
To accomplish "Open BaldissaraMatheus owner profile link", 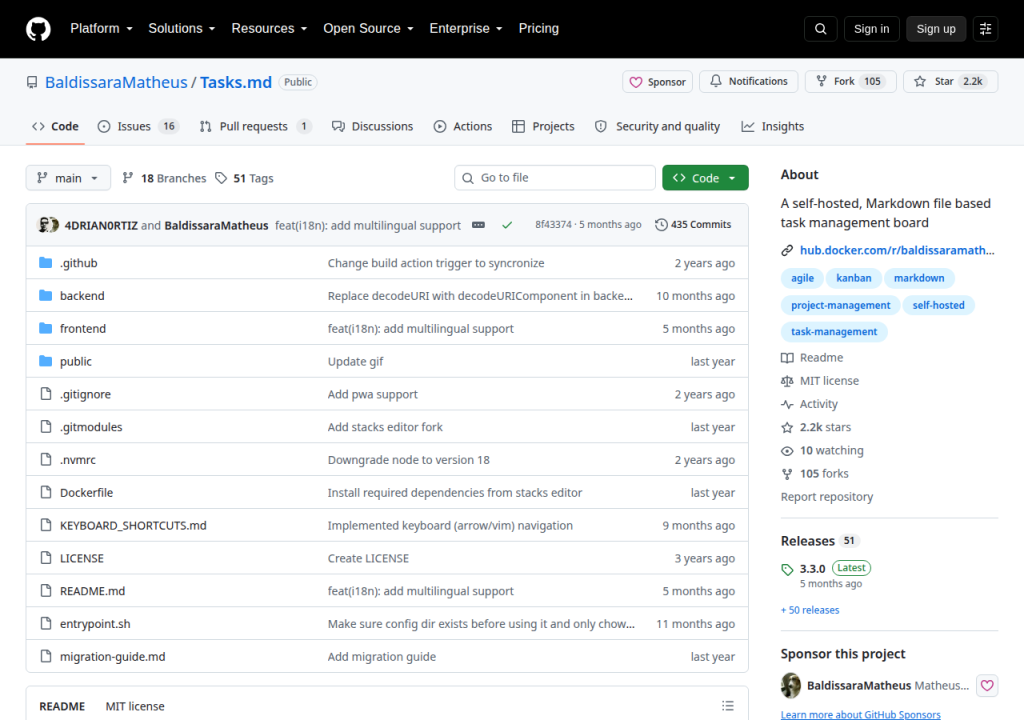I will (x=116, y=82).
